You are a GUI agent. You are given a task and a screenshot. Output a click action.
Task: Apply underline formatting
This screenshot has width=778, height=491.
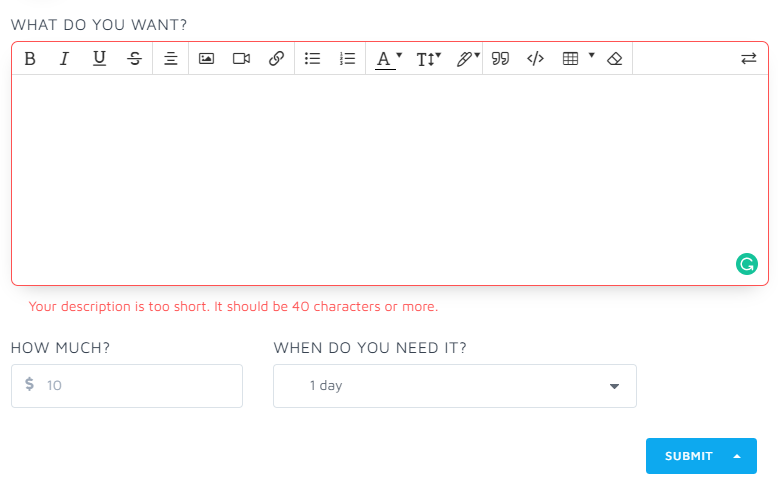coord(99,59)
